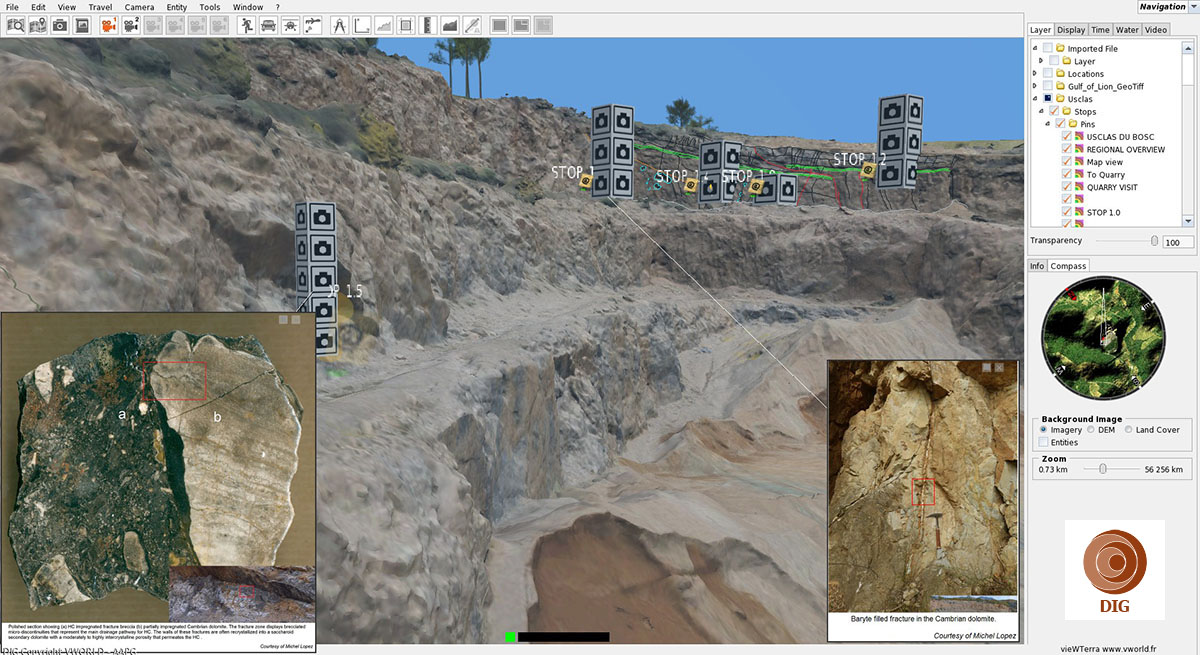Image resolution: width=1200 pixels, height=655 pixels.
Task: Open the Travel menu
Action: [100, 7]
